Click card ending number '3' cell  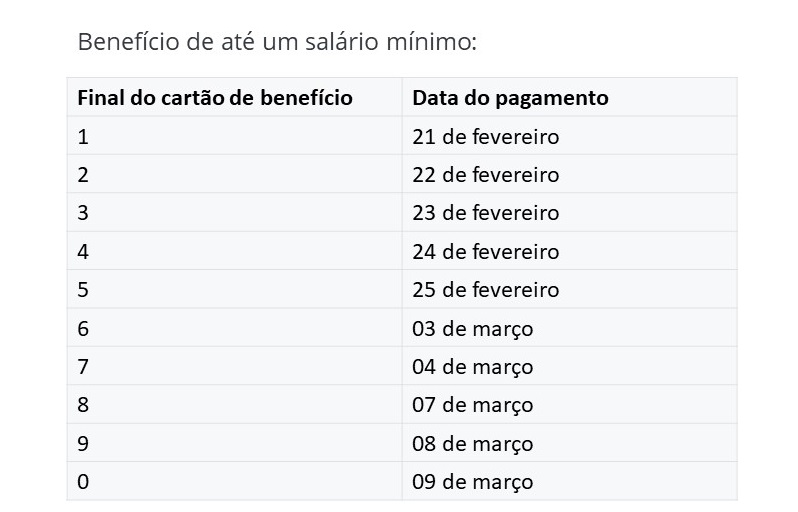coord(83,213)
